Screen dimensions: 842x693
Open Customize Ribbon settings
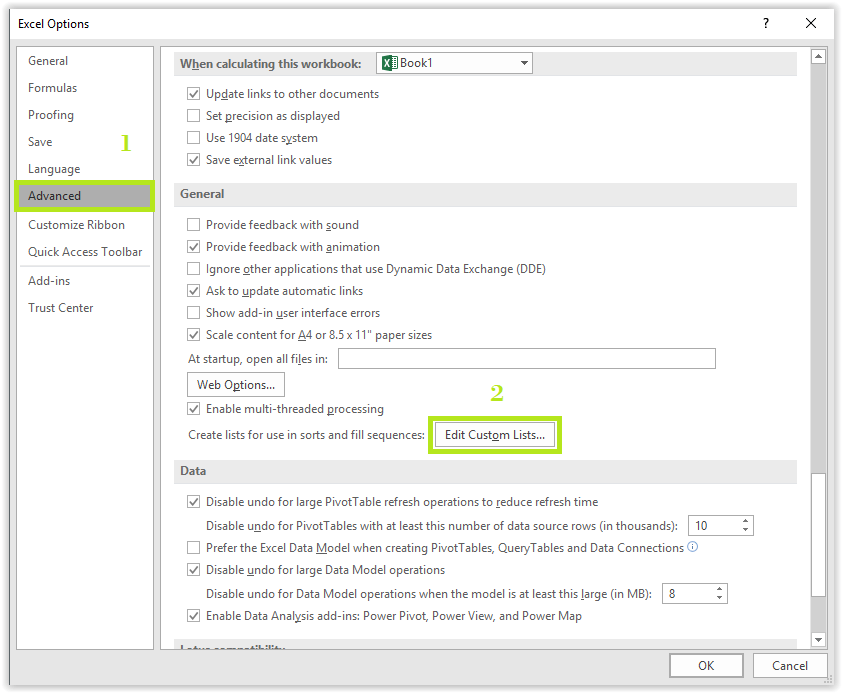(76, 225)
